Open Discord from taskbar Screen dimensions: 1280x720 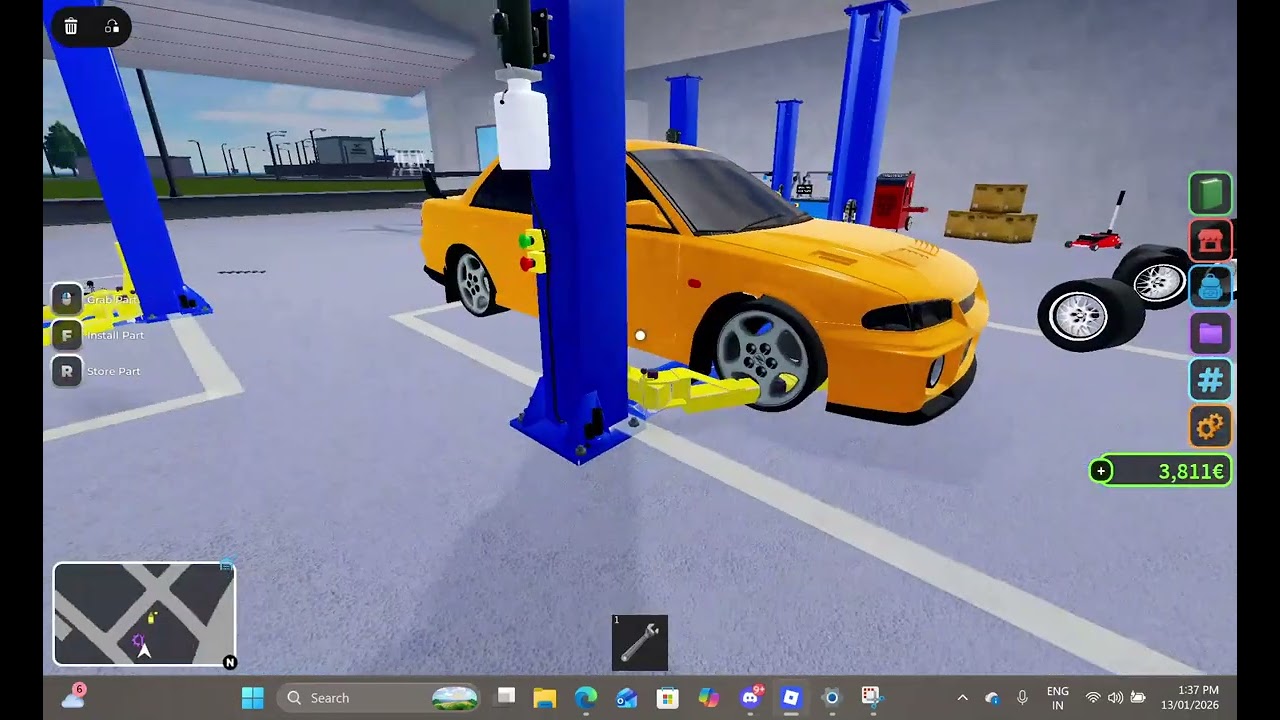750,698
